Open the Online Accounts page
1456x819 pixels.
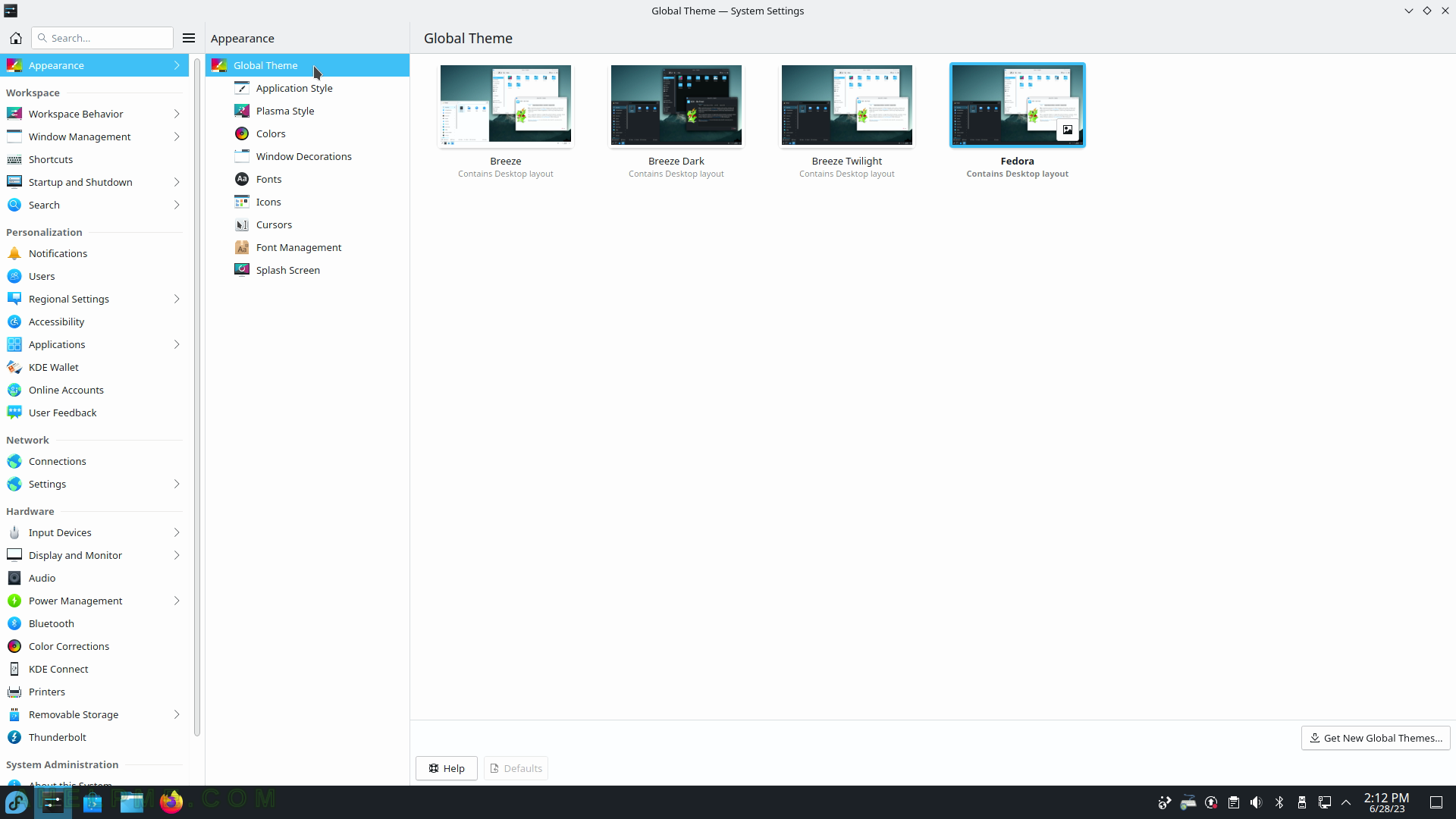95,390
